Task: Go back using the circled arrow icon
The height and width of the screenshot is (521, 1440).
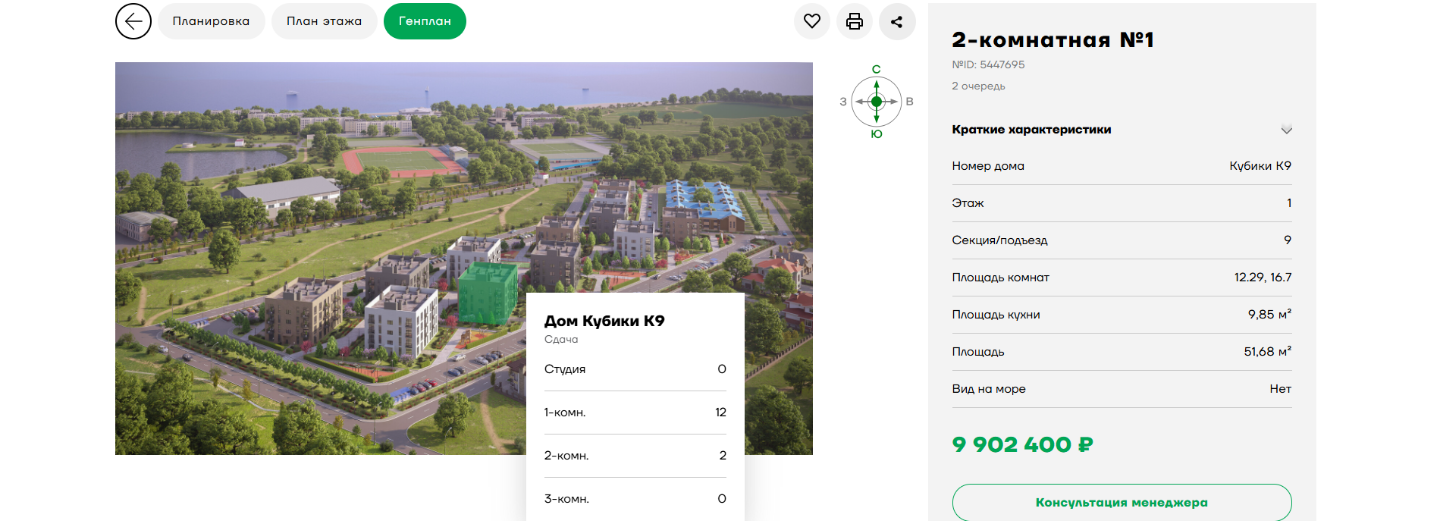Action: pyautogui.click(x=133, y=21)
